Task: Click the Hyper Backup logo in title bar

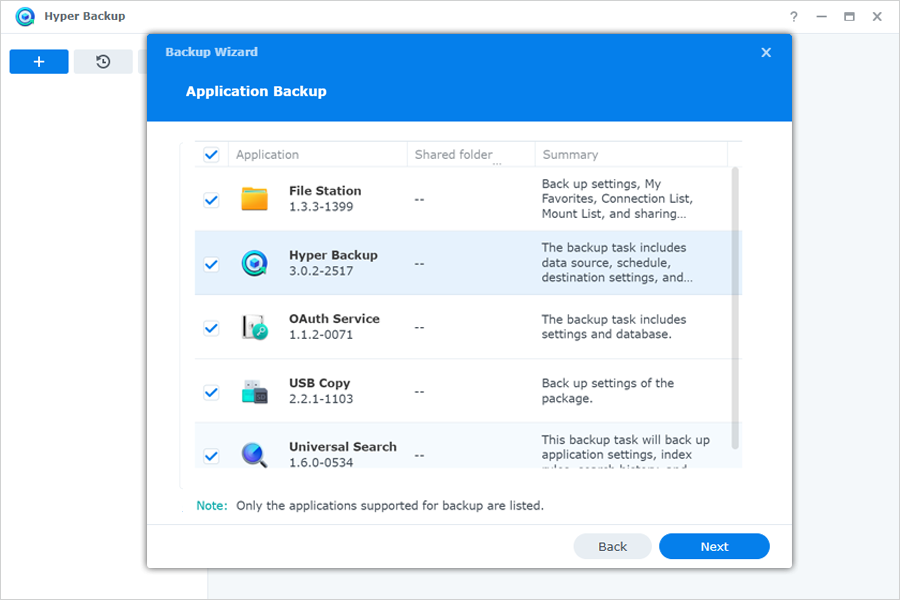Action: (x=25, y=16)
